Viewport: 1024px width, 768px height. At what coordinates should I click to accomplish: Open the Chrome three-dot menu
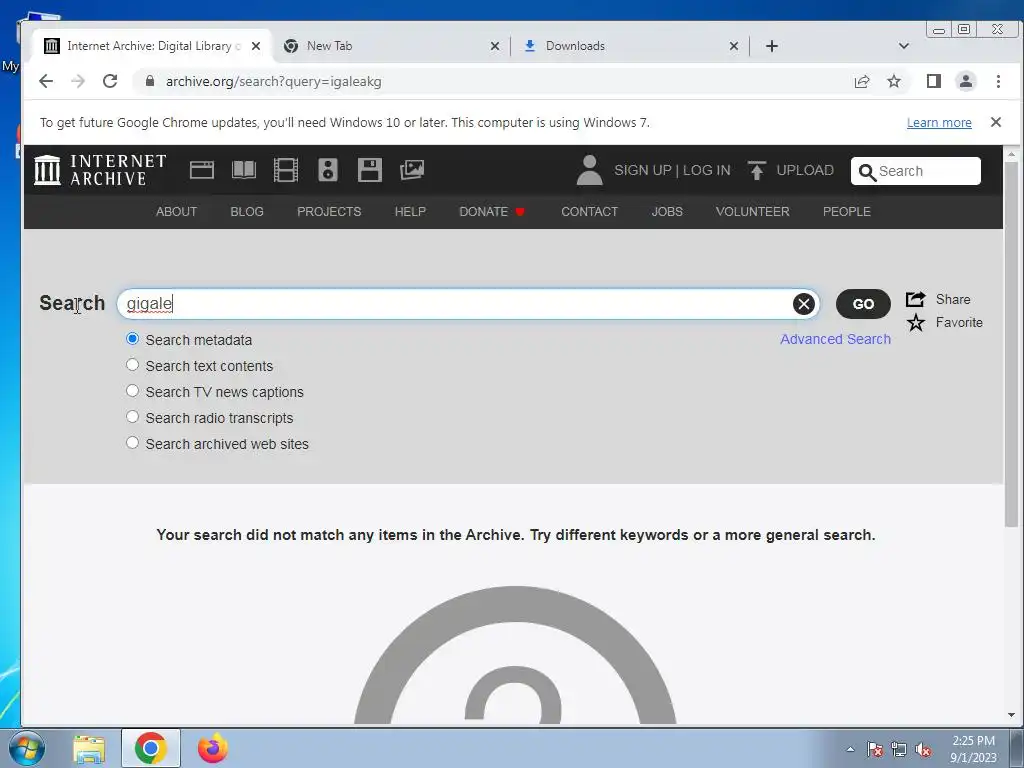[998, 81]
